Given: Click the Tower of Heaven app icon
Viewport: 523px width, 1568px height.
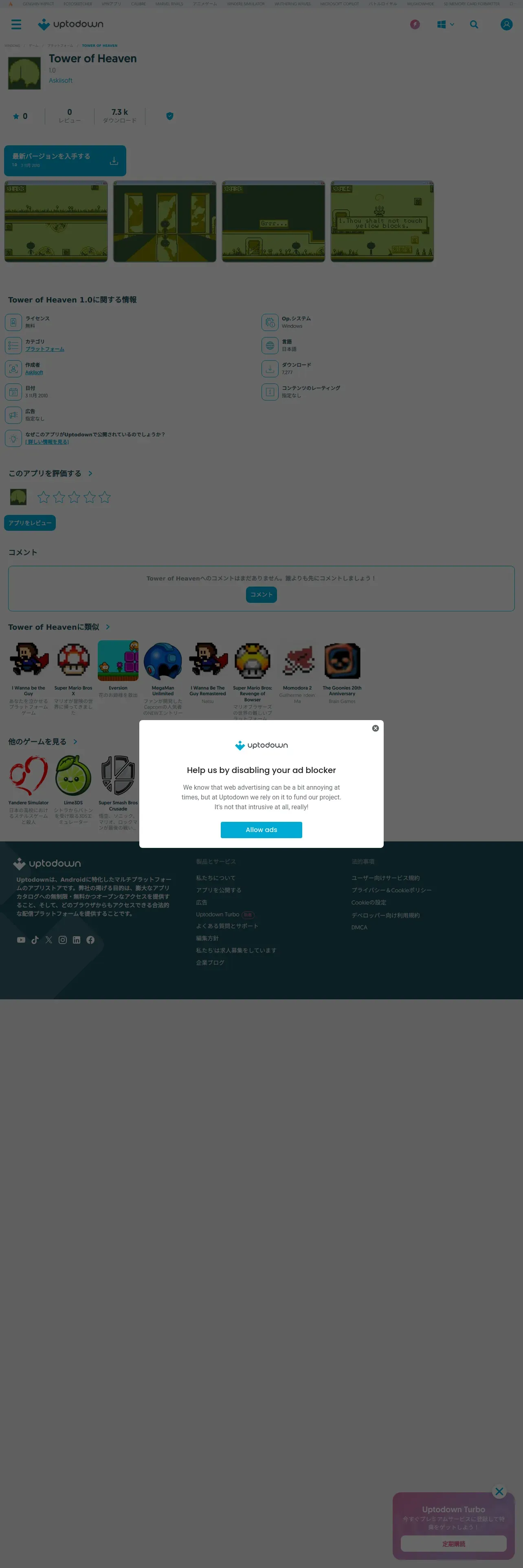Looking at the screenshot, I should [24, 73].
